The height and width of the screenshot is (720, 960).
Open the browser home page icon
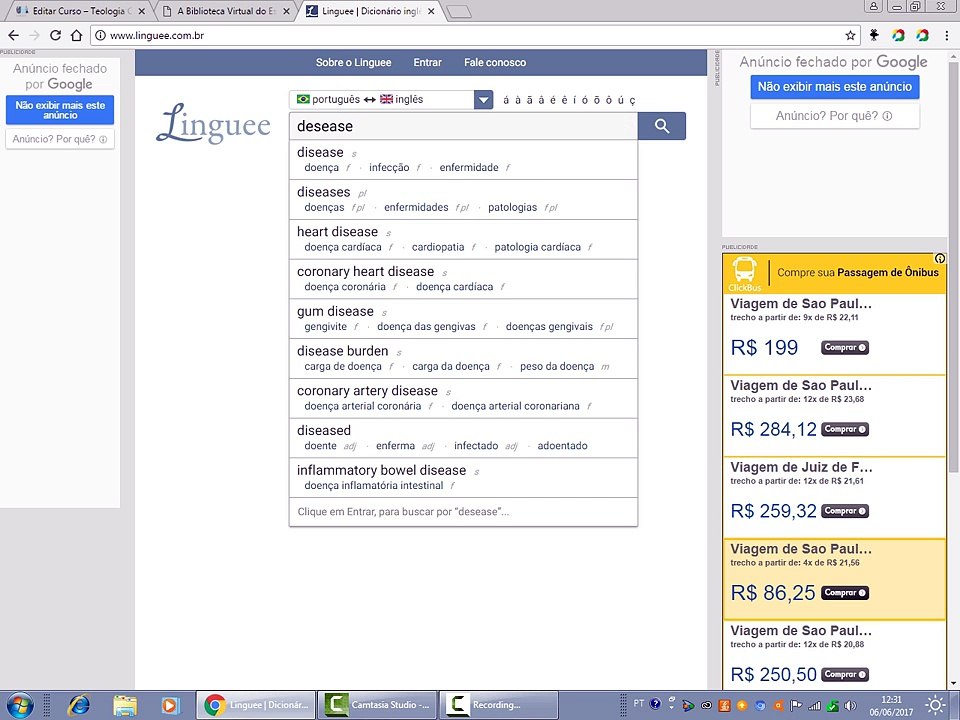click(77, 36)
